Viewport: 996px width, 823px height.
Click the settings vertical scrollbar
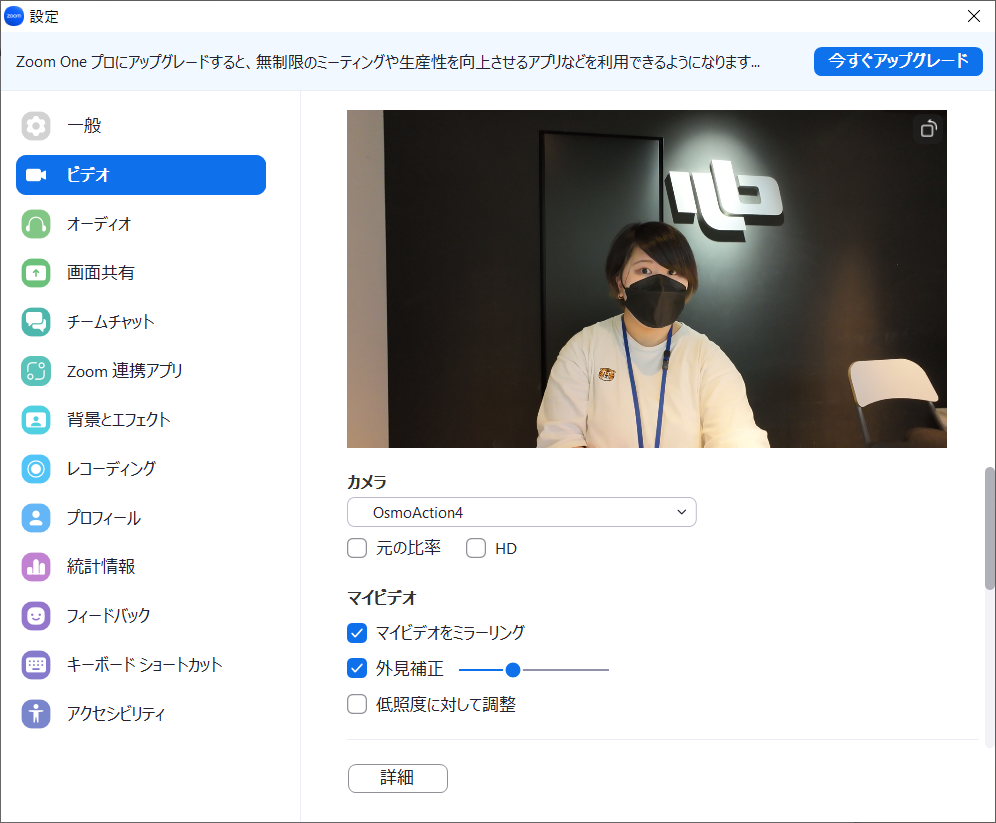[x=989, y=530]
